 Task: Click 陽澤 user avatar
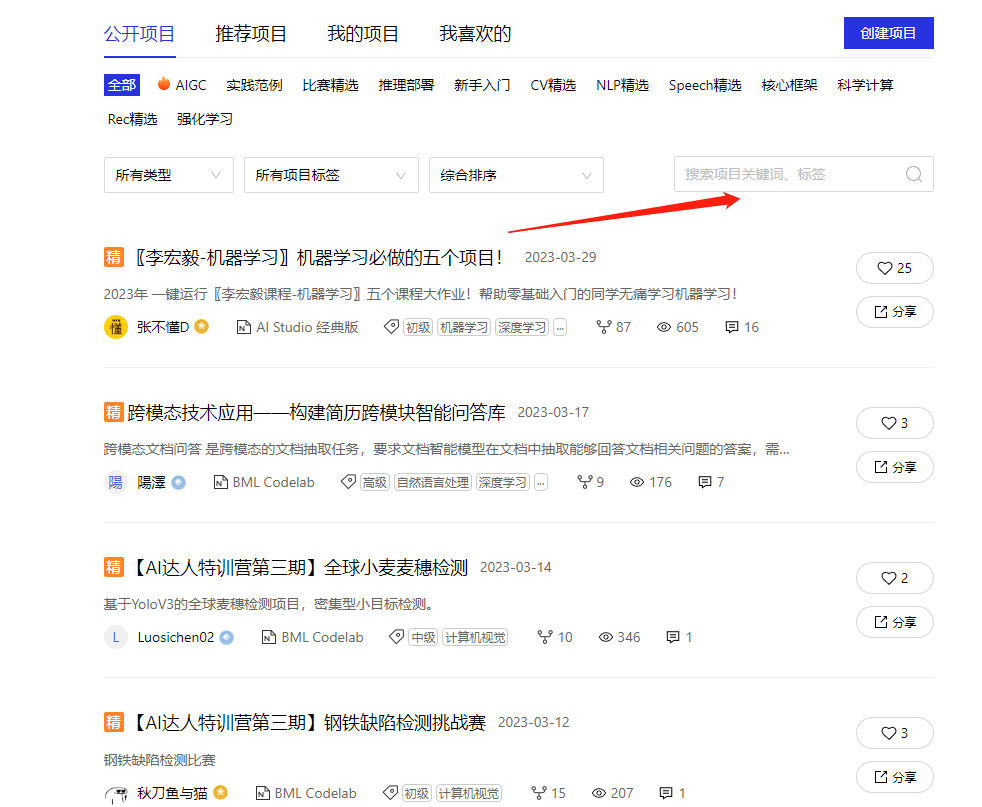[x=116, y=482]
